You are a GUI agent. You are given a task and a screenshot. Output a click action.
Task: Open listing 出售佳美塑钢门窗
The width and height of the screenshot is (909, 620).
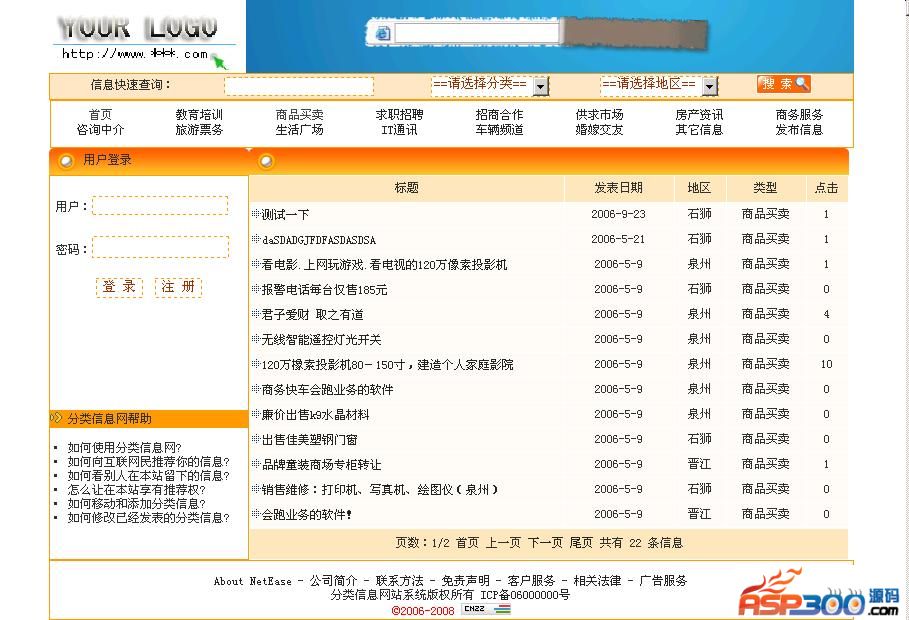click(x=310, y=439)
